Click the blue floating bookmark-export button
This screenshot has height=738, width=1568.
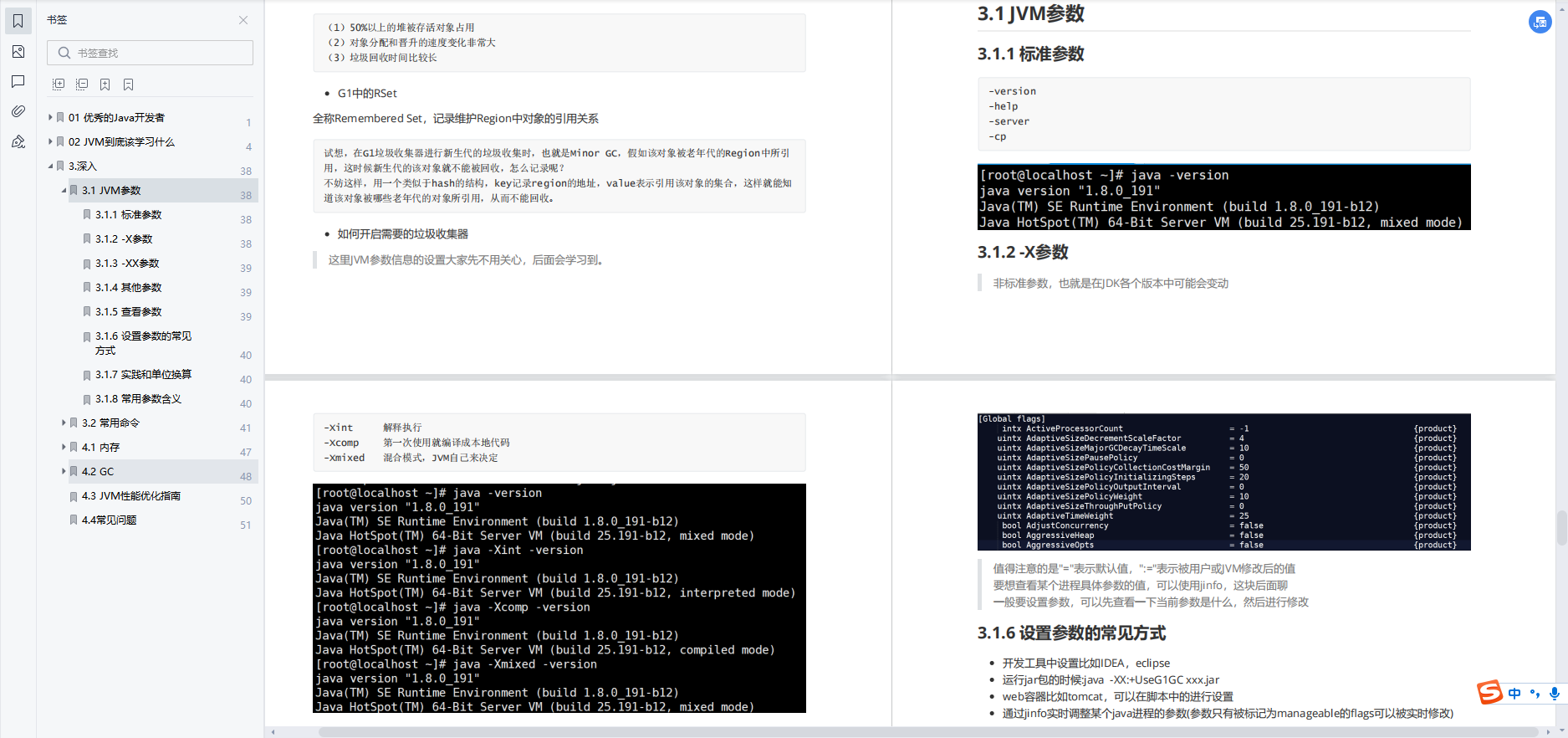[1540, 22]
